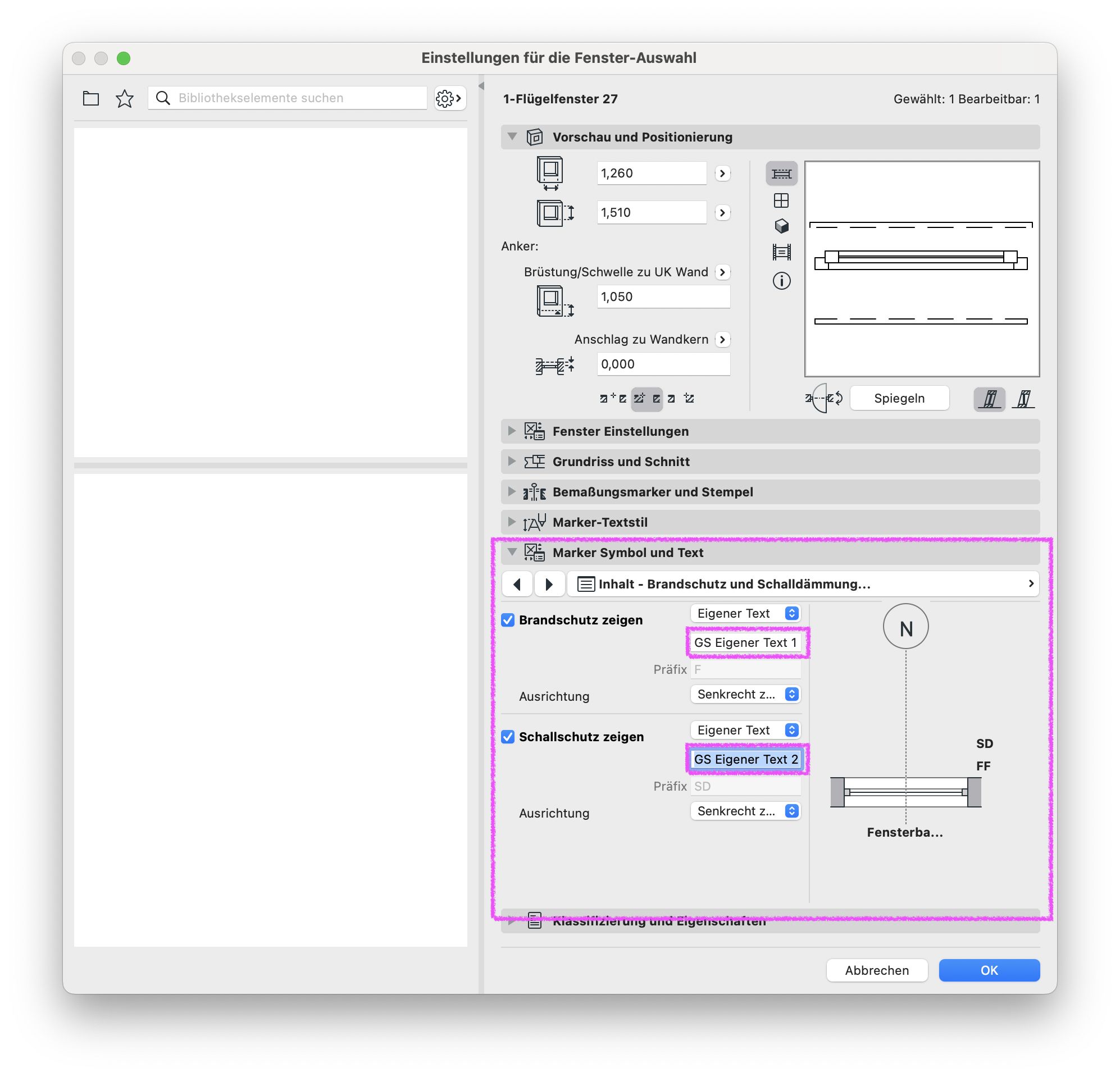Open the library folder view icon
The height and width of the screenshot is (1077, 1120).
coord(91,98)
